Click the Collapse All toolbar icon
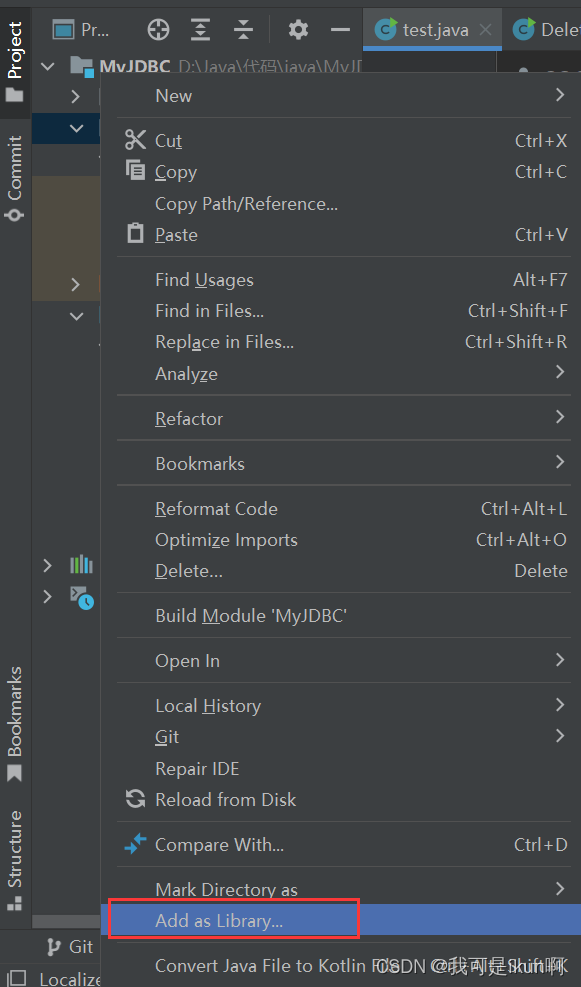The height and width of the screenshot is (987, 581). pos(242,30)
